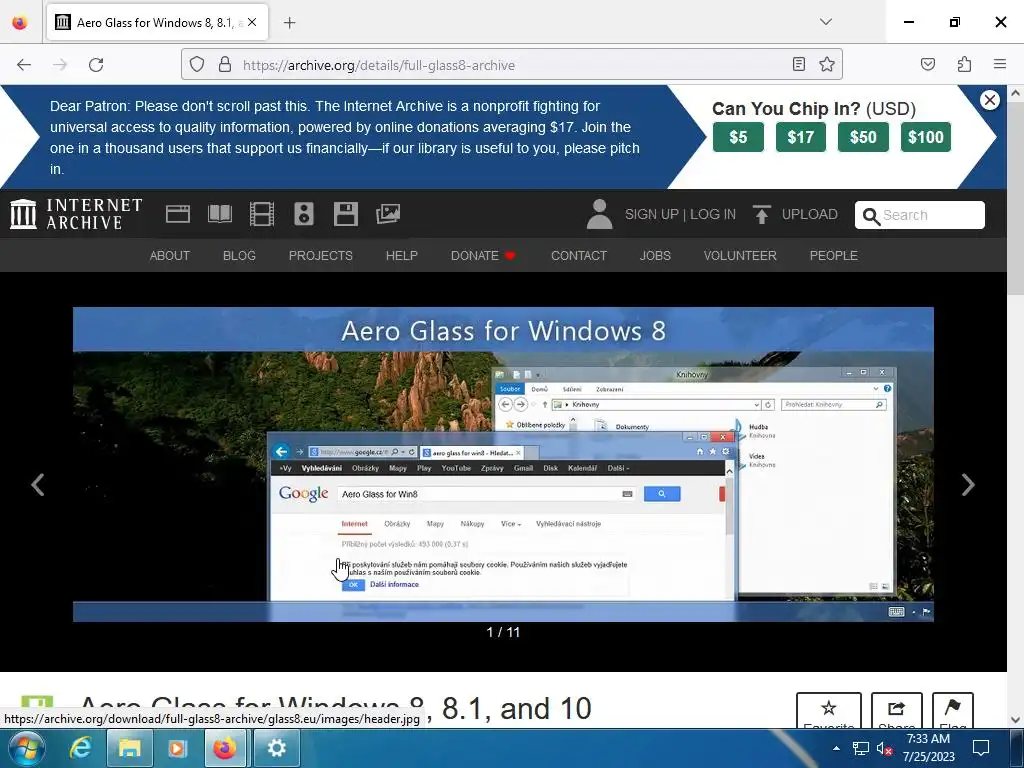Open the Texts book icon

point(220,214)
